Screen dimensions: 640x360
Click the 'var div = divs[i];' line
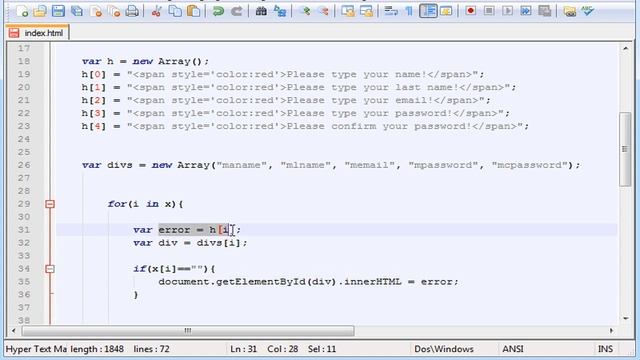[190, 243]
